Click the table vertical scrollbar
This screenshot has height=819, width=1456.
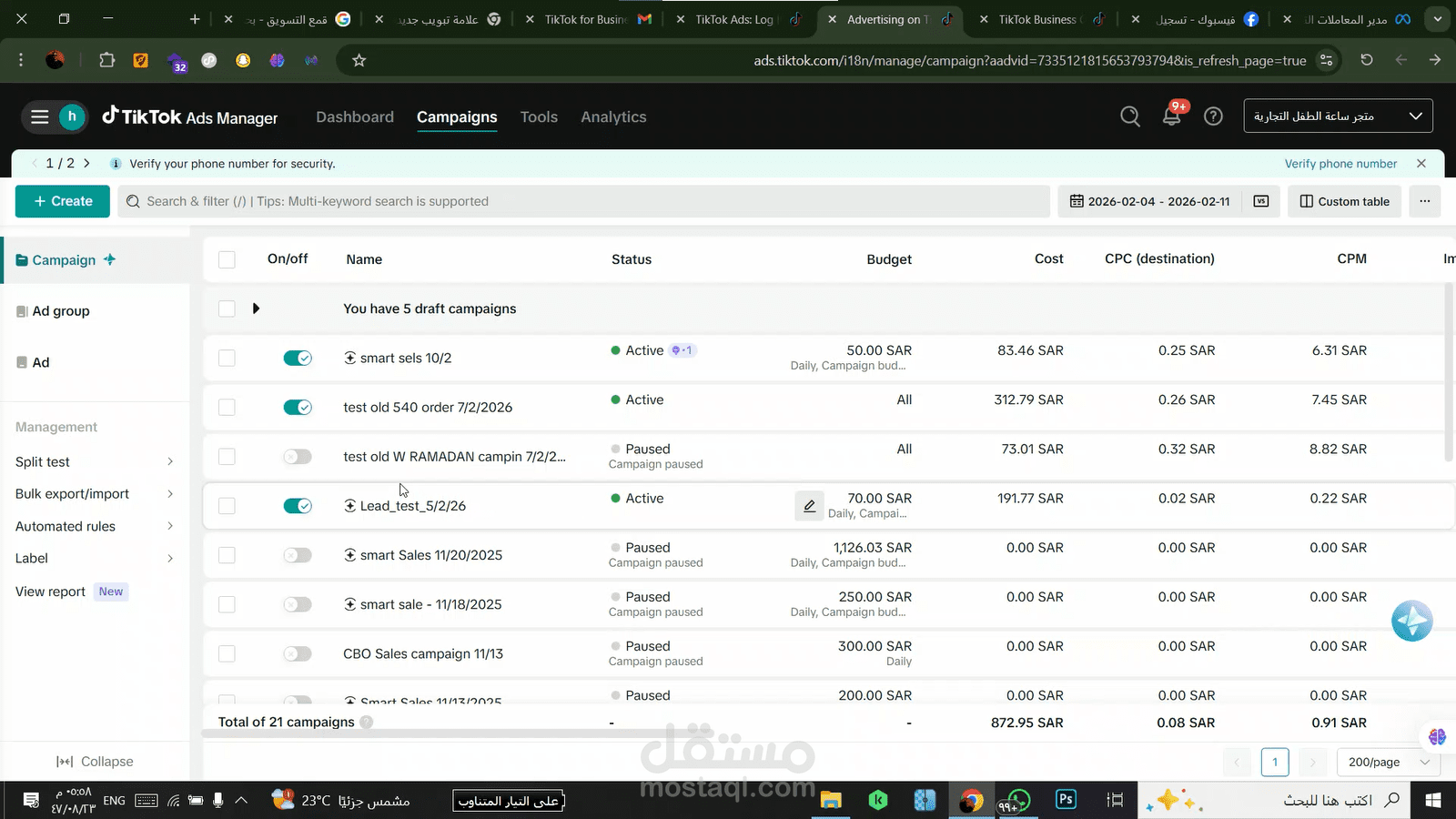[1449, 373]
